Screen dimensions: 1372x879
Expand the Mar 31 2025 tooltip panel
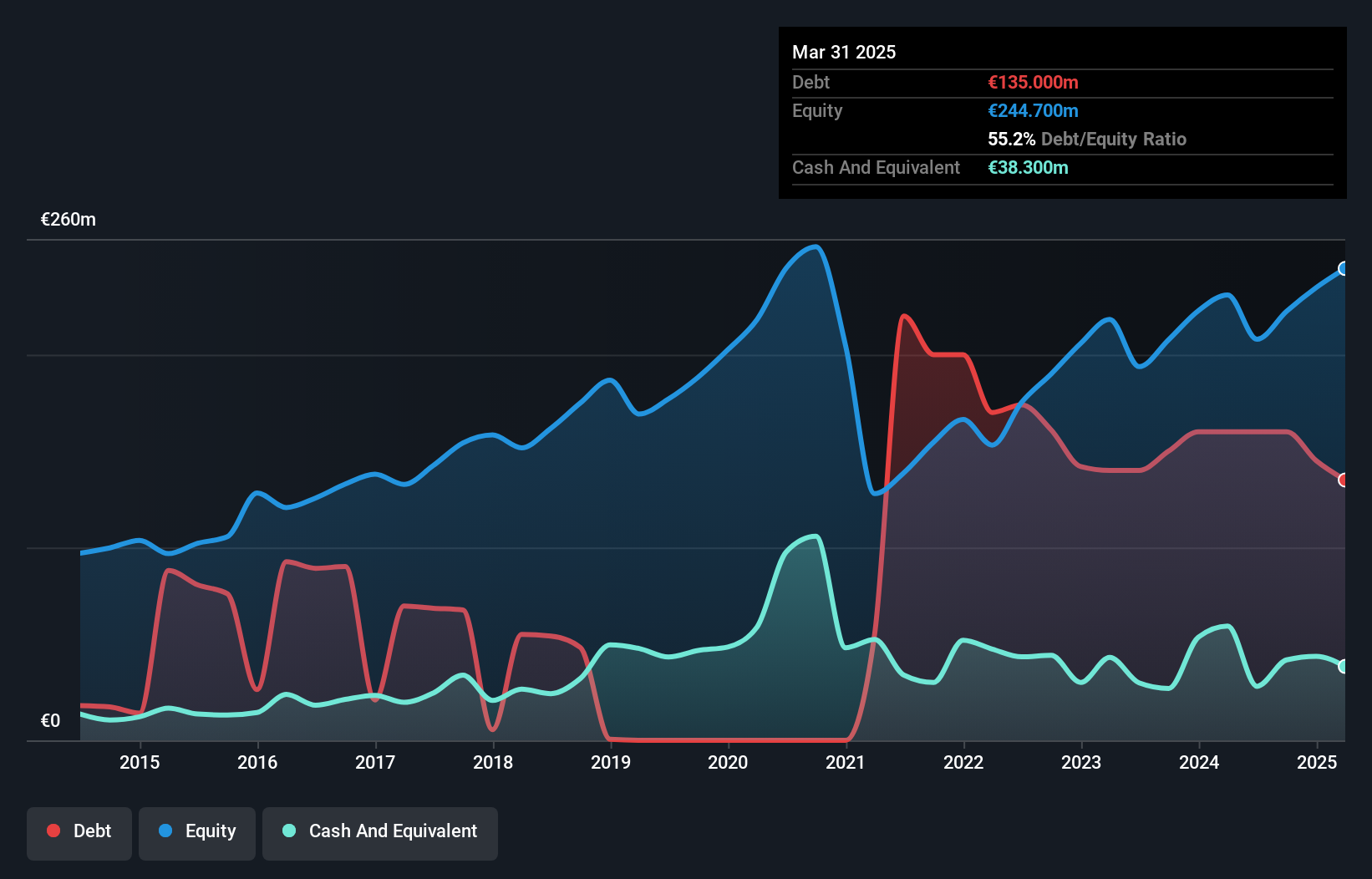844,52
